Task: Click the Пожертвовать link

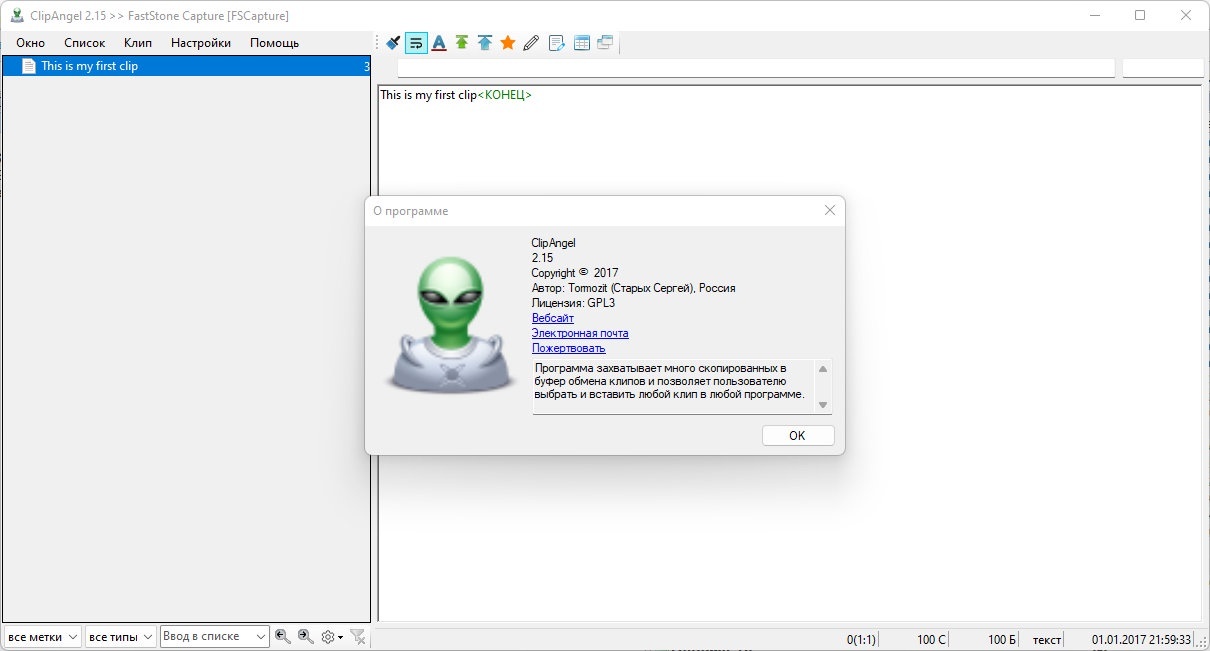Action: point(569,348)
